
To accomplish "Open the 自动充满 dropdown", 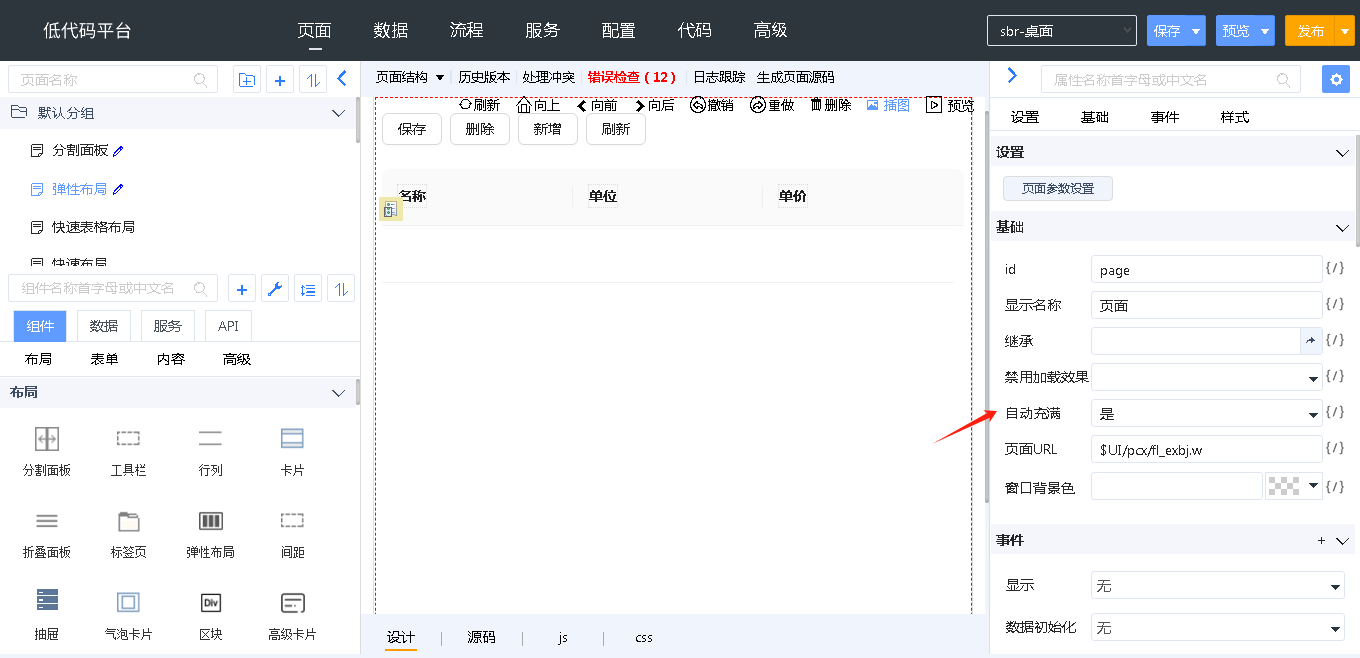I will click(1313, 413).
